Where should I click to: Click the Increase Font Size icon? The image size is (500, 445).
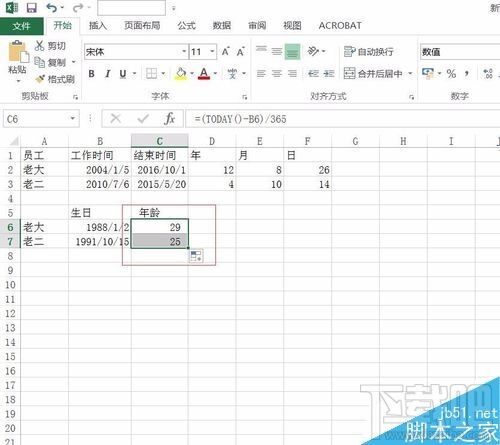pos(226,52)
